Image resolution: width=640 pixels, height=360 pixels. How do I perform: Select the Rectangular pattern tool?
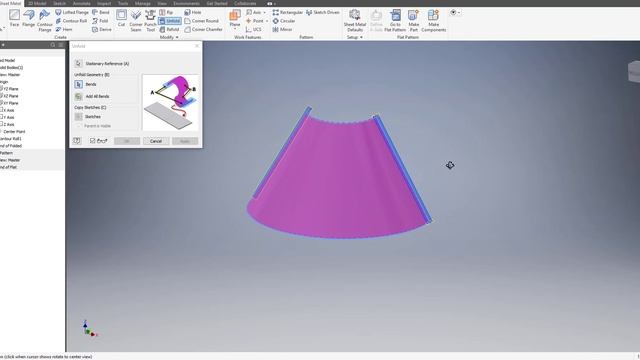click(288, 12)
